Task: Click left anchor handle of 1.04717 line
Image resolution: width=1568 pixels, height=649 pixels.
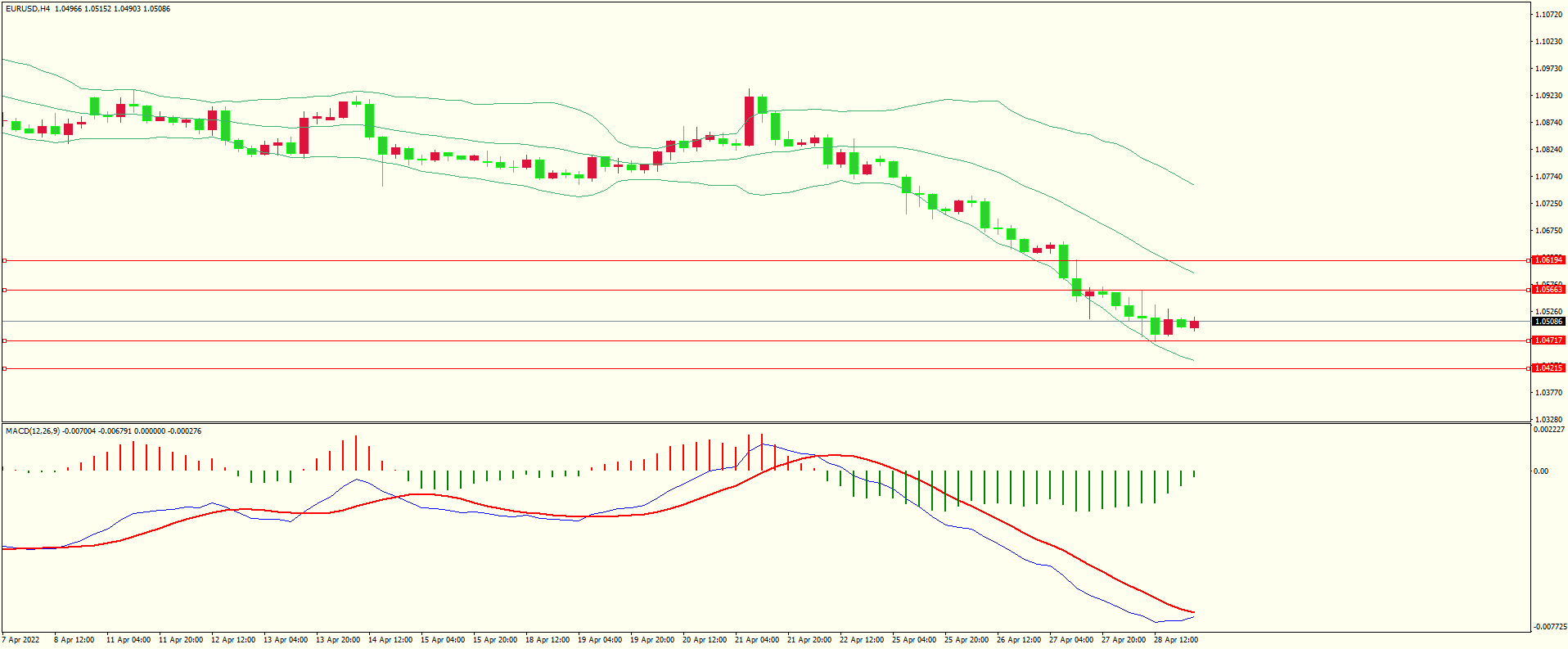Action: (4, 340)
